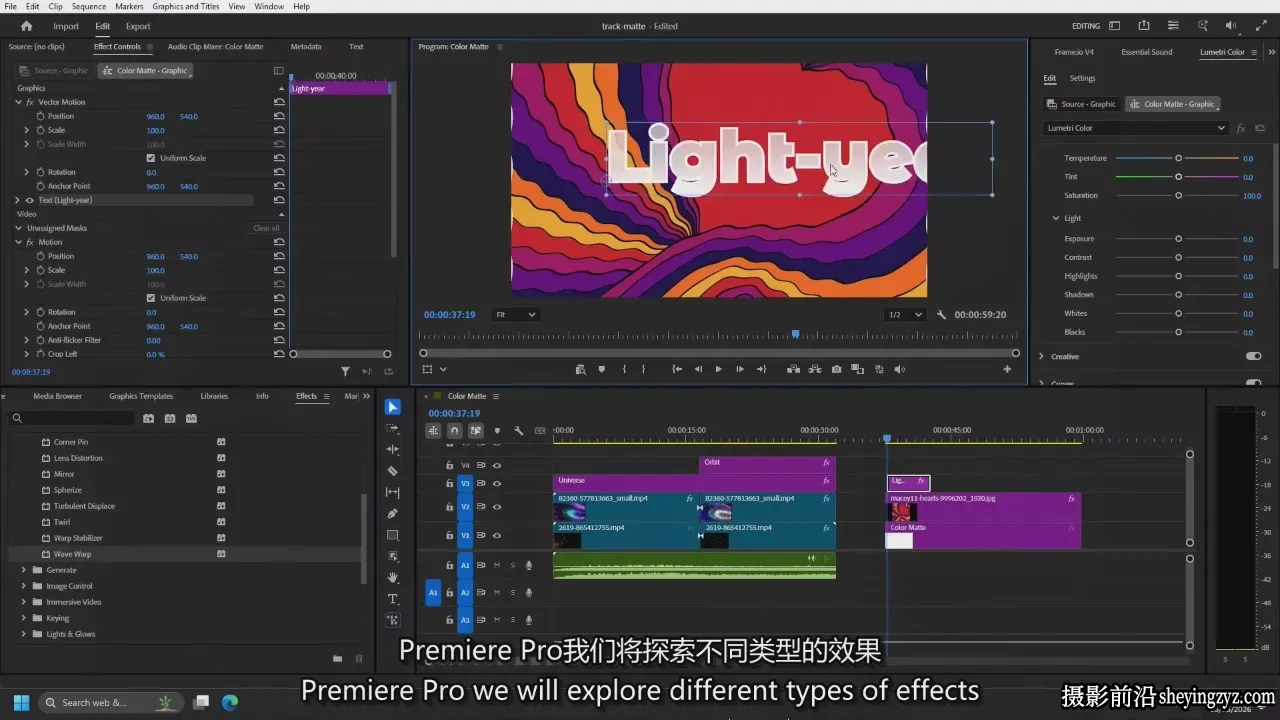Click the Export Frame camera icon

(836, 369)
